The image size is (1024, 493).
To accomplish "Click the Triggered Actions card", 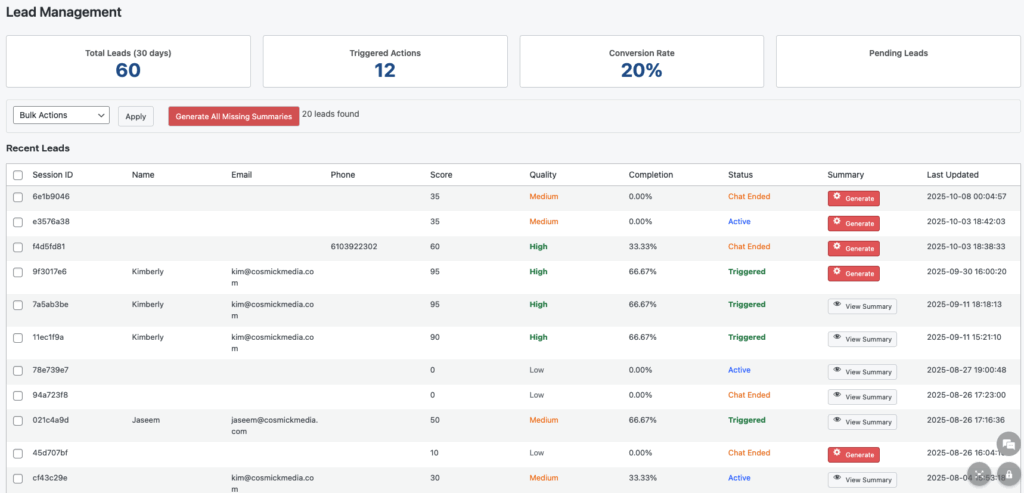I will [x=385, y=61].
